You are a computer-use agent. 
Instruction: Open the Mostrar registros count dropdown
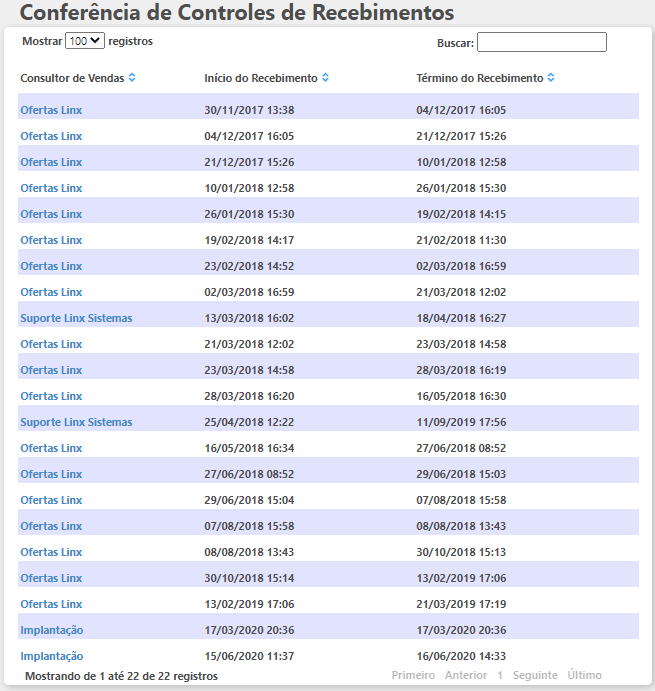84,41
